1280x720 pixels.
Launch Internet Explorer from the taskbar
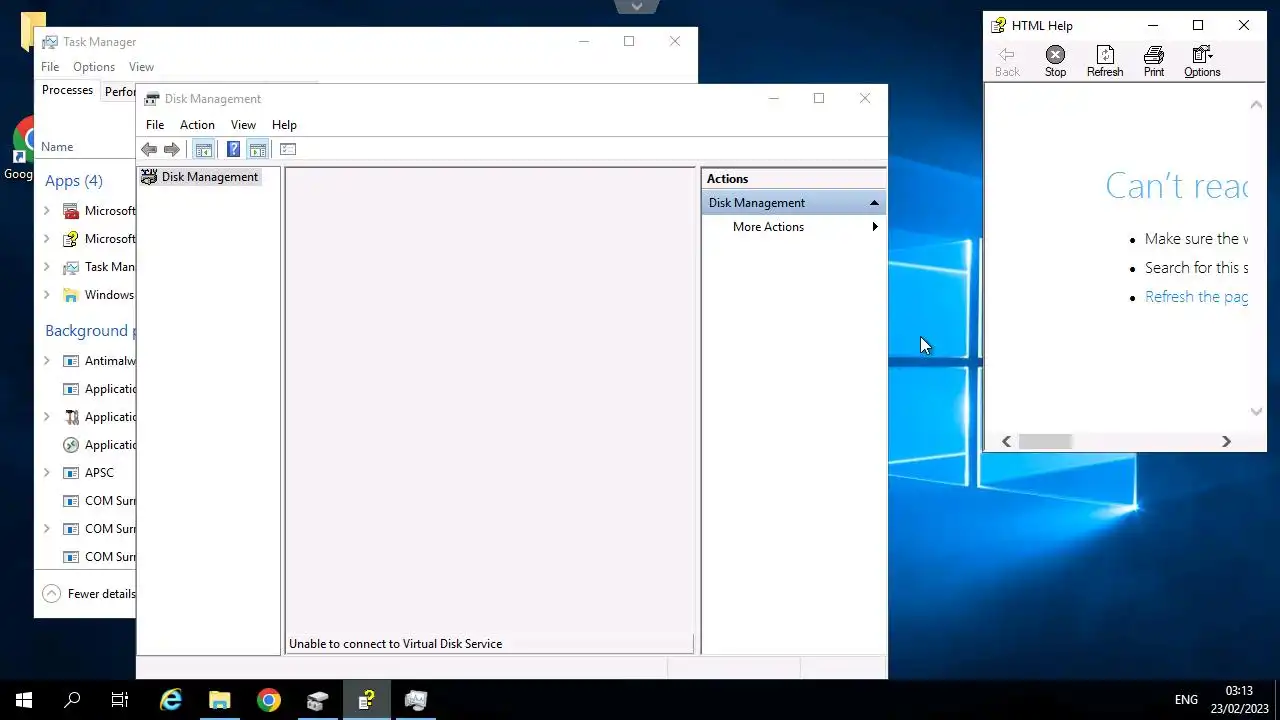click(171, 700)
